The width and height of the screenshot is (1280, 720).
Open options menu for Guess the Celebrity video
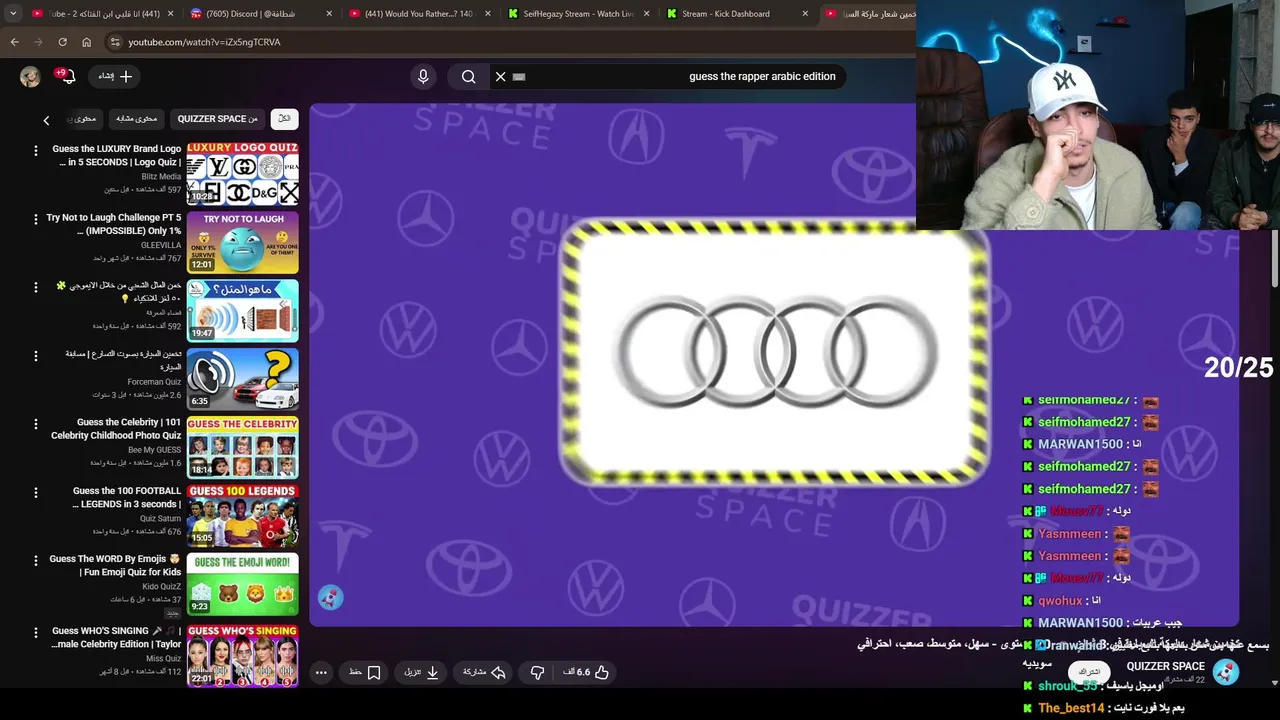coord(36,423)
